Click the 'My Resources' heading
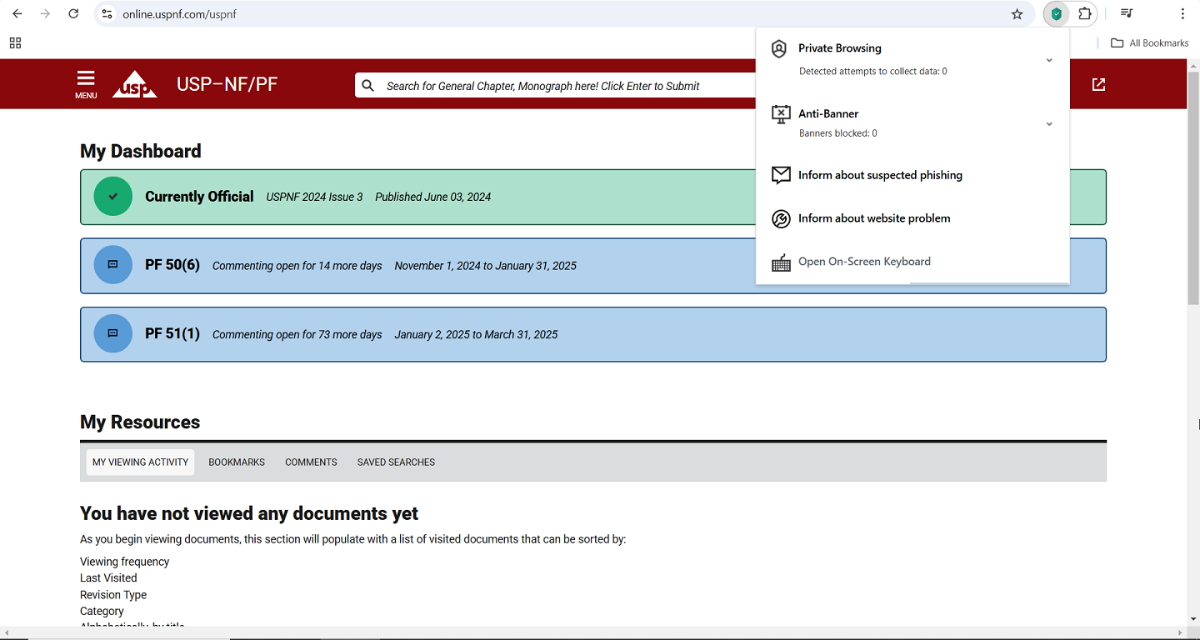The image size is (1200, 640). click(x=140, y=422)
